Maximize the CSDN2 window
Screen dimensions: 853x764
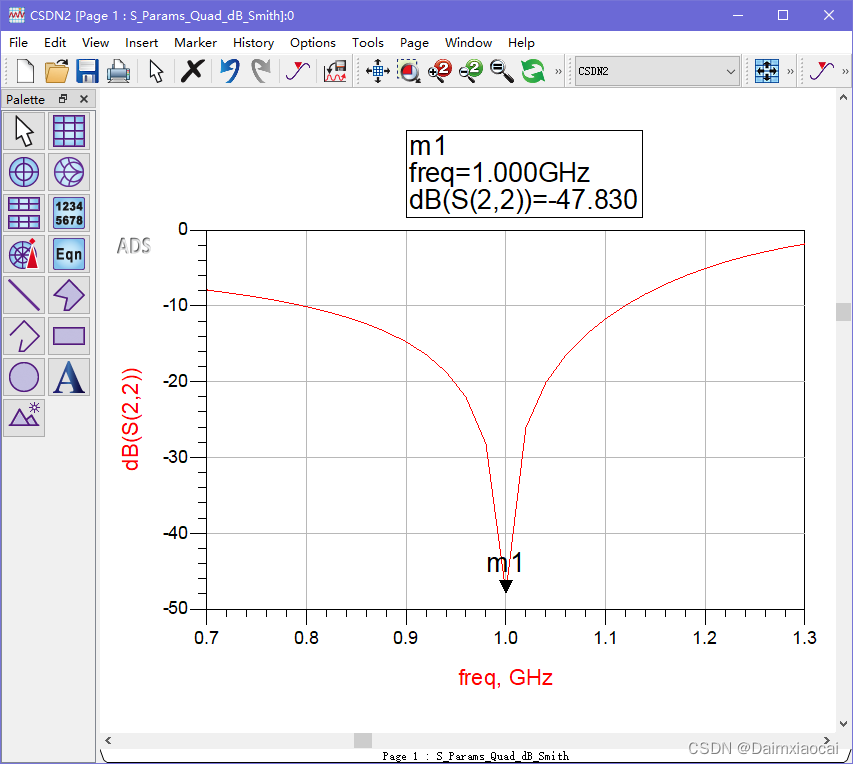point(783,15)
